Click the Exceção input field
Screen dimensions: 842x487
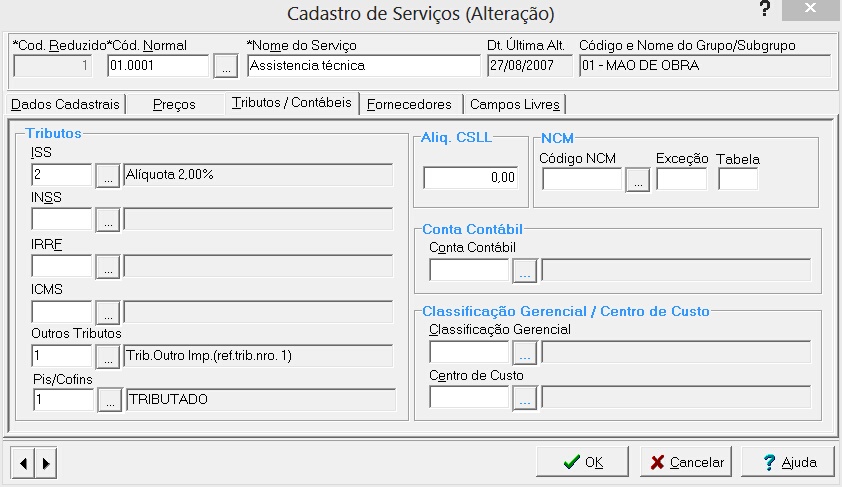681,179
